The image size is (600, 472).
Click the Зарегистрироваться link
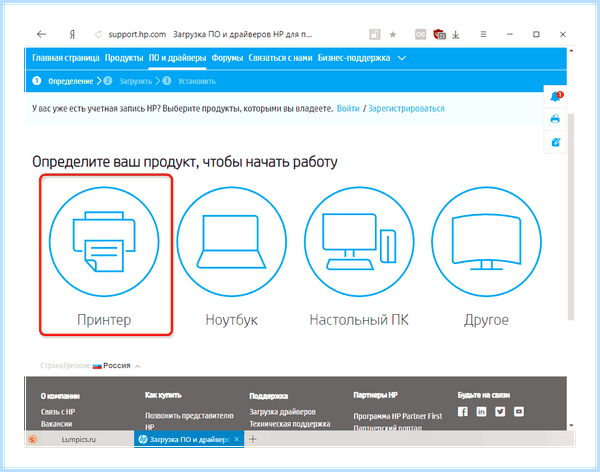coord(406,108)
